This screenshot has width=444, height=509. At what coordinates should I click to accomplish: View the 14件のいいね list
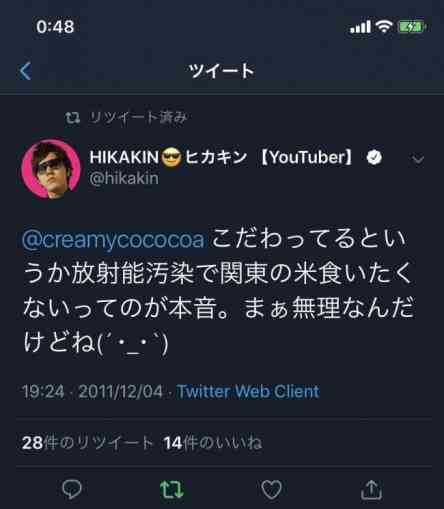pyautogui.click(x=213, y=443)
